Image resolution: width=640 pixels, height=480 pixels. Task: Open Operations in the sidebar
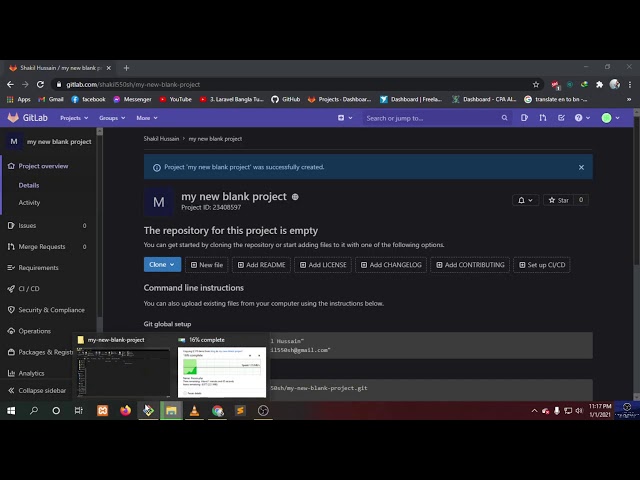pos(34,331)
